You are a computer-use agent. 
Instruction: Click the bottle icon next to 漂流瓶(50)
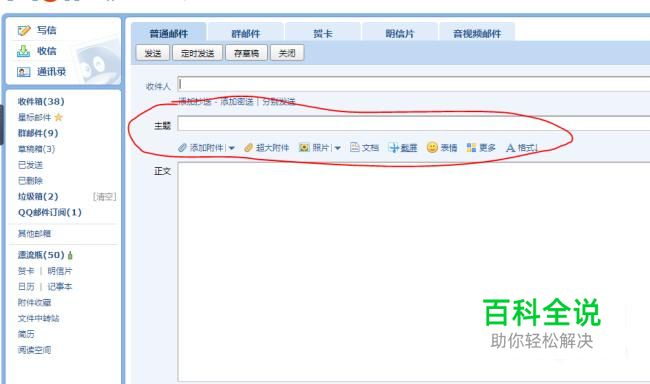(x=70, y=255)
